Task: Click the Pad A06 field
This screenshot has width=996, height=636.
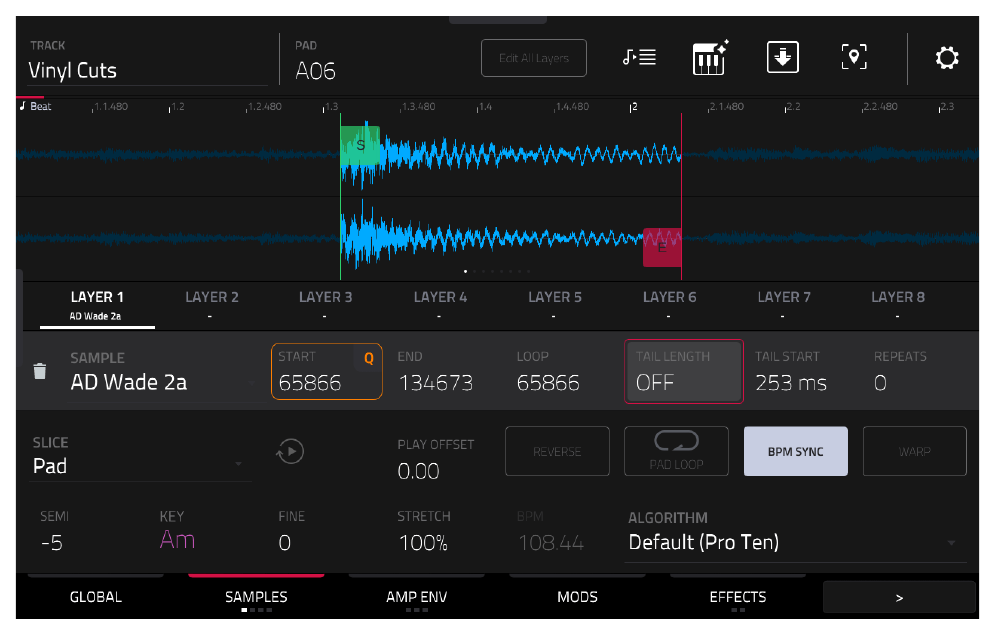Action: [x=316, y=61]
